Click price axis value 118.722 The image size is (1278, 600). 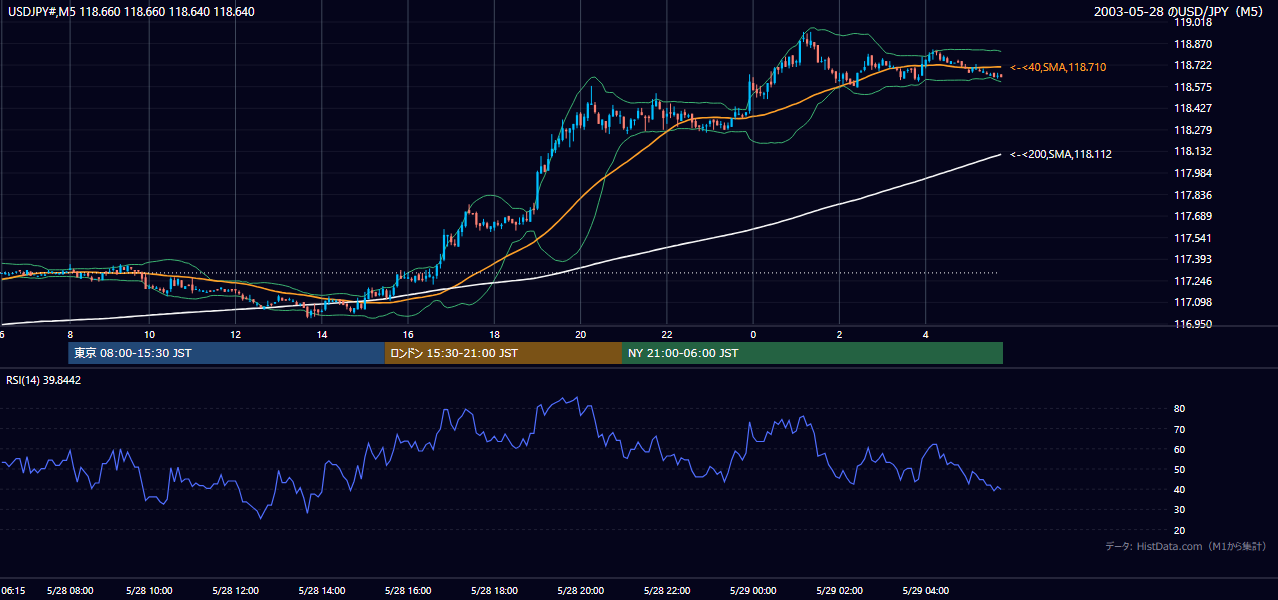(x=1193, y=65)
